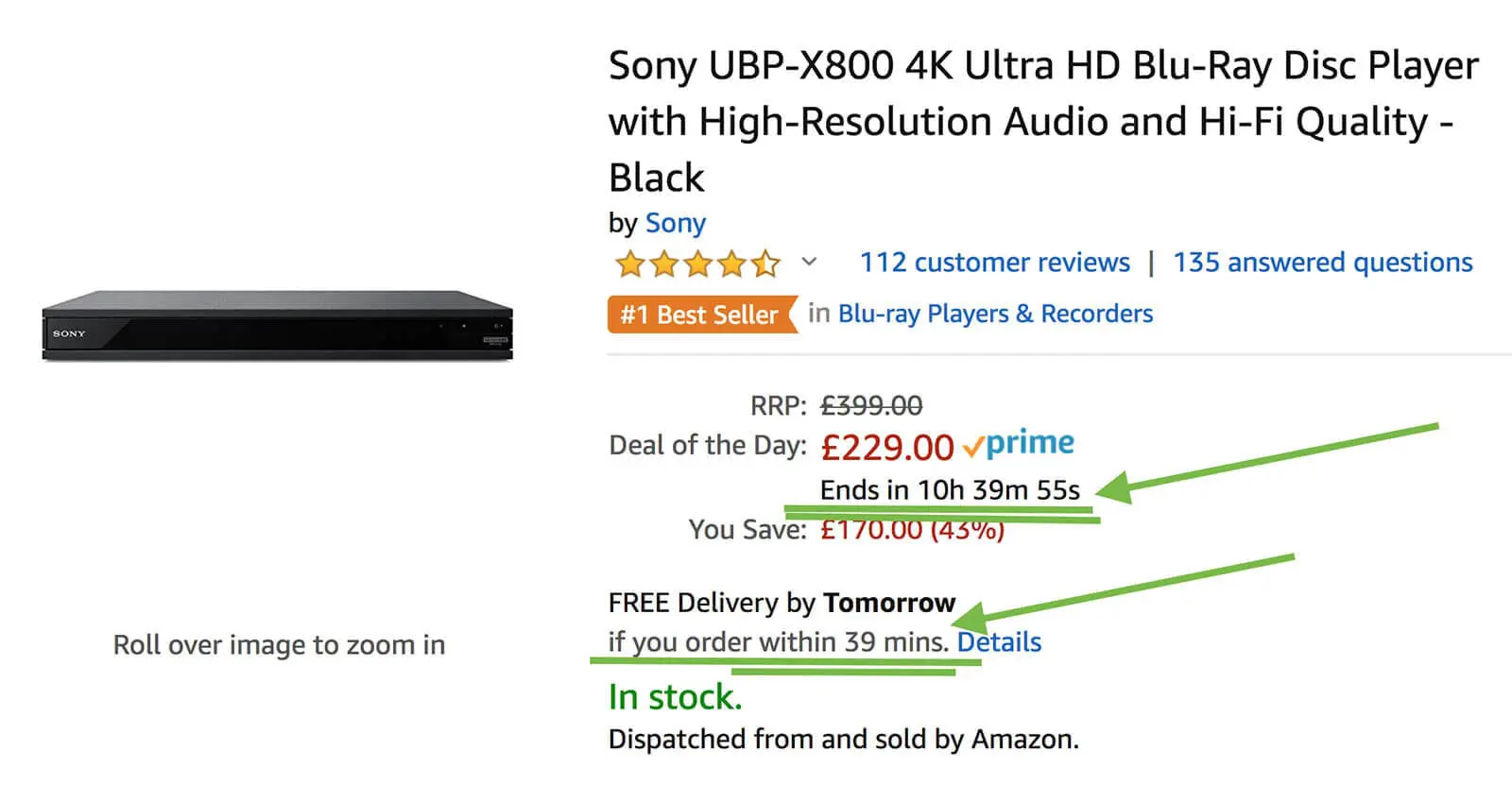This screenshot has width=1512, height=785.
Task: Click the struck-through £399.00 RRP
Action: pos(870,406)
